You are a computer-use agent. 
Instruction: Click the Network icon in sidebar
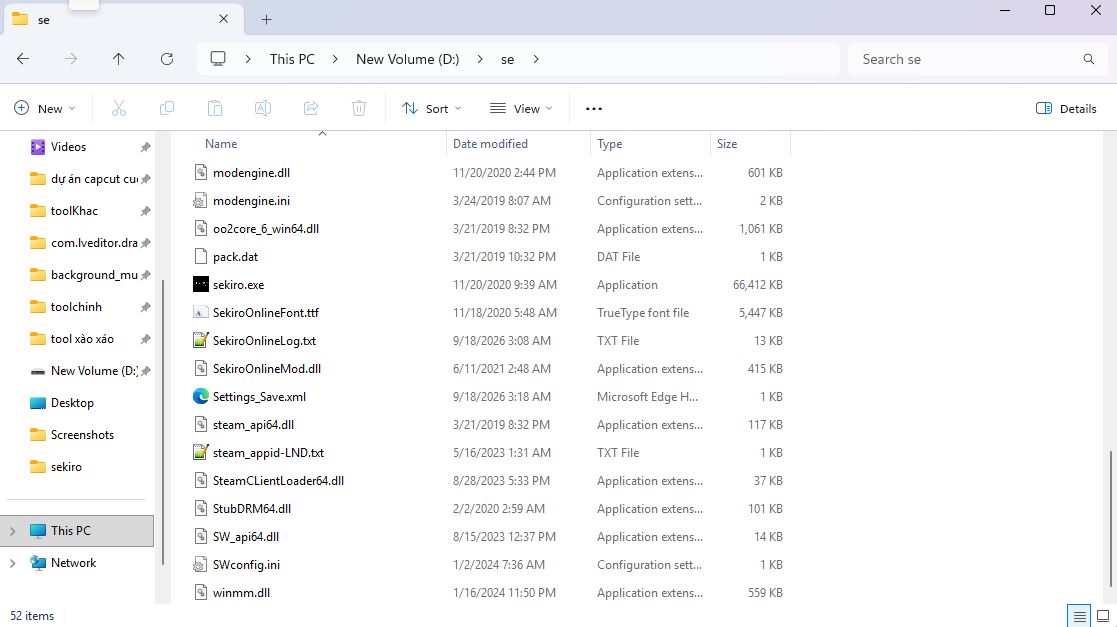tap(38, 562)
